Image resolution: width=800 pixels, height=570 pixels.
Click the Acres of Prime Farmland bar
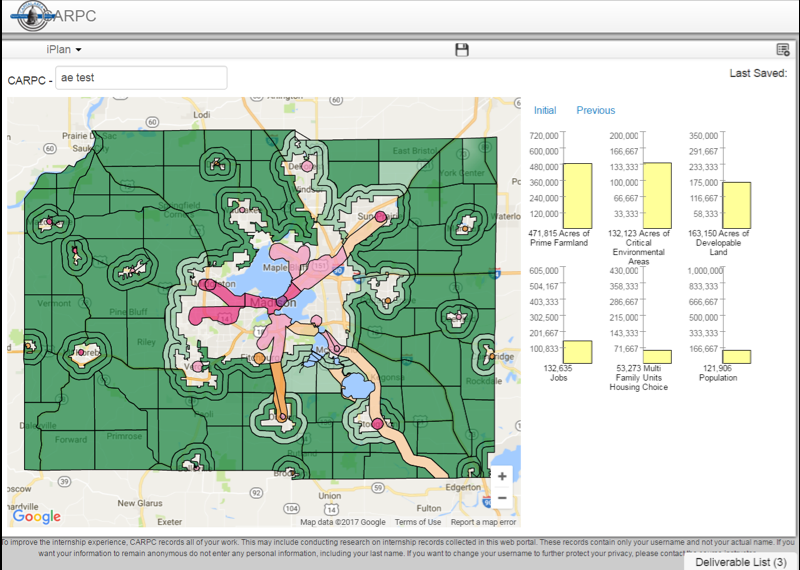(x=577, y=195)
